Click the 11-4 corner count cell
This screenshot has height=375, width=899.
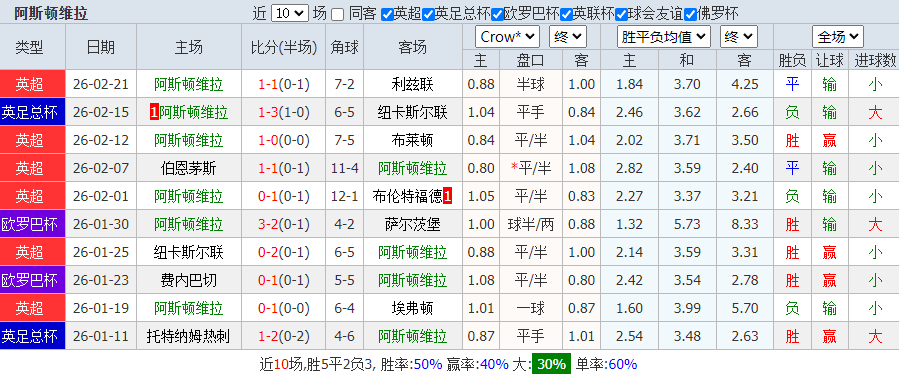[345, 169]
